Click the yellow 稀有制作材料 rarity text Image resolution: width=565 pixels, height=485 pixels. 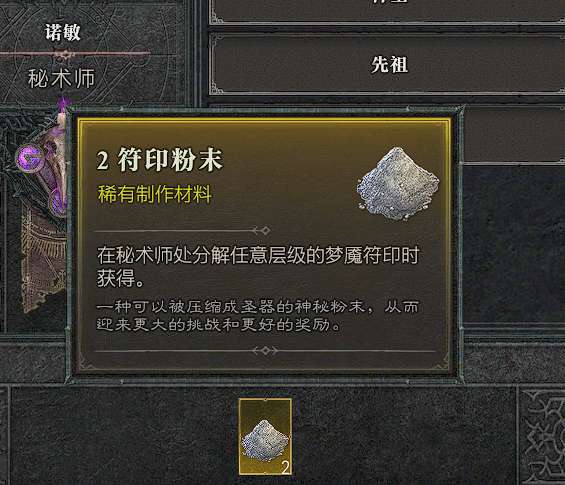pyautogui.click(x=154, y=194)
